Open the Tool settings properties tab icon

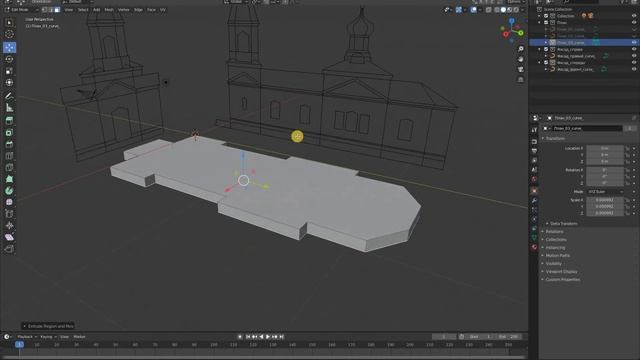tap(534, 130)
